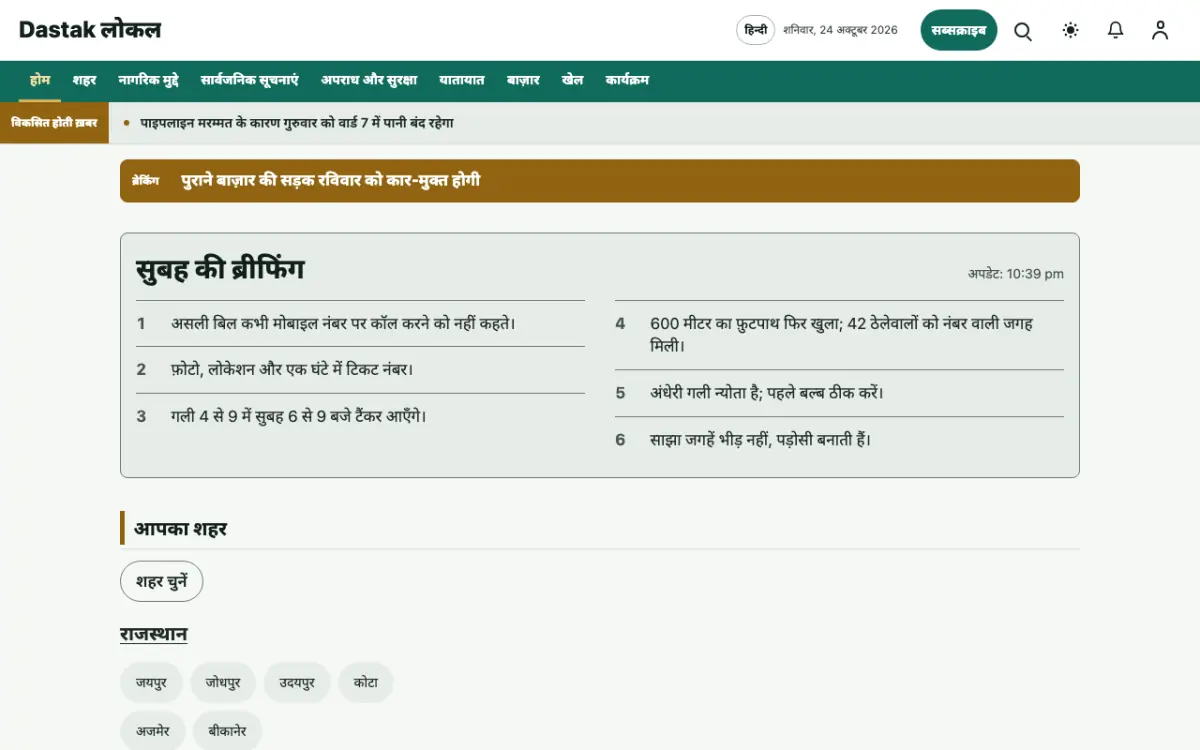Screen dimensions: 1200x750
Task: Open the शहर nav item
Action: point(84,80)
